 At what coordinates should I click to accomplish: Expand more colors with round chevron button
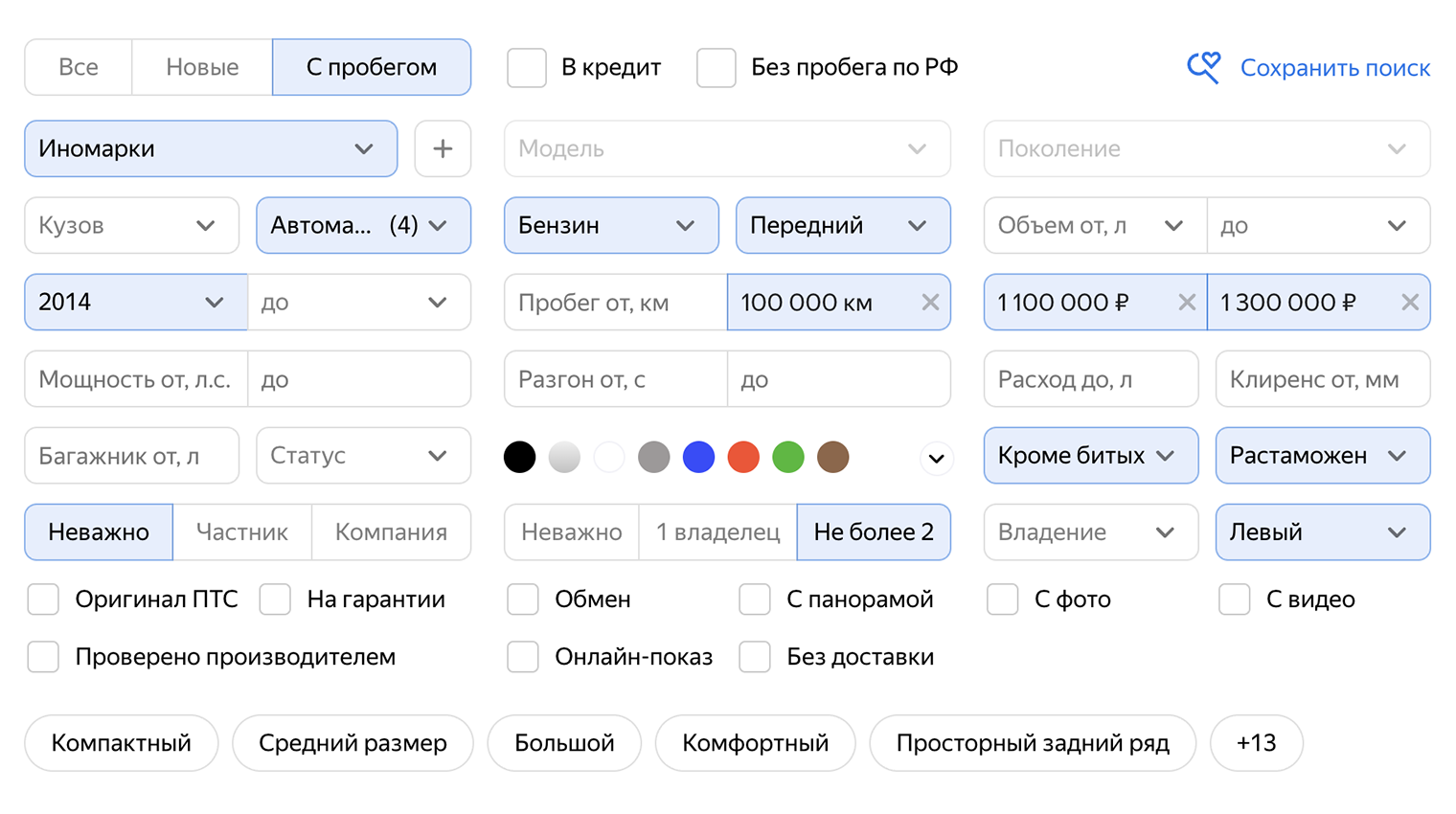(937, 459)
